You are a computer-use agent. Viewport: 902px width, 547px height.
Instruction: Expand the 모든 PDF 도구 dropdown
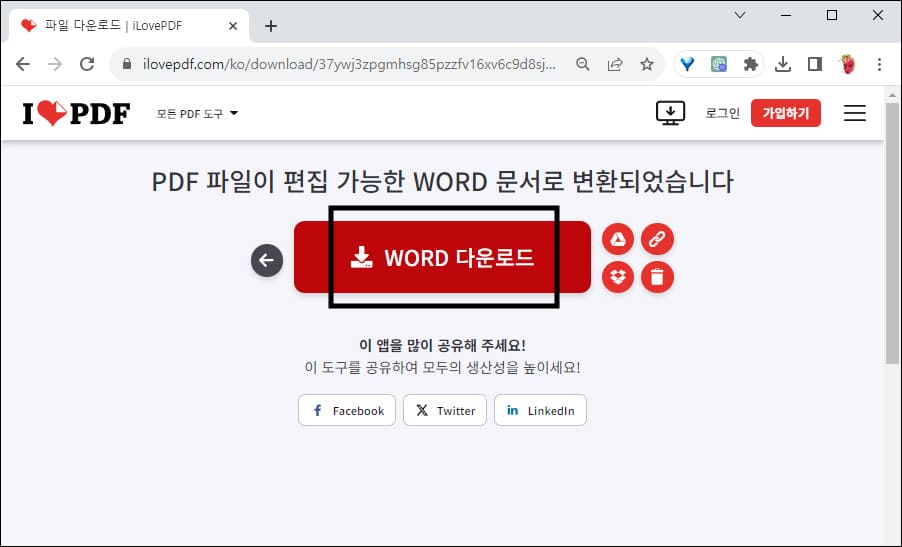point(197,114)
